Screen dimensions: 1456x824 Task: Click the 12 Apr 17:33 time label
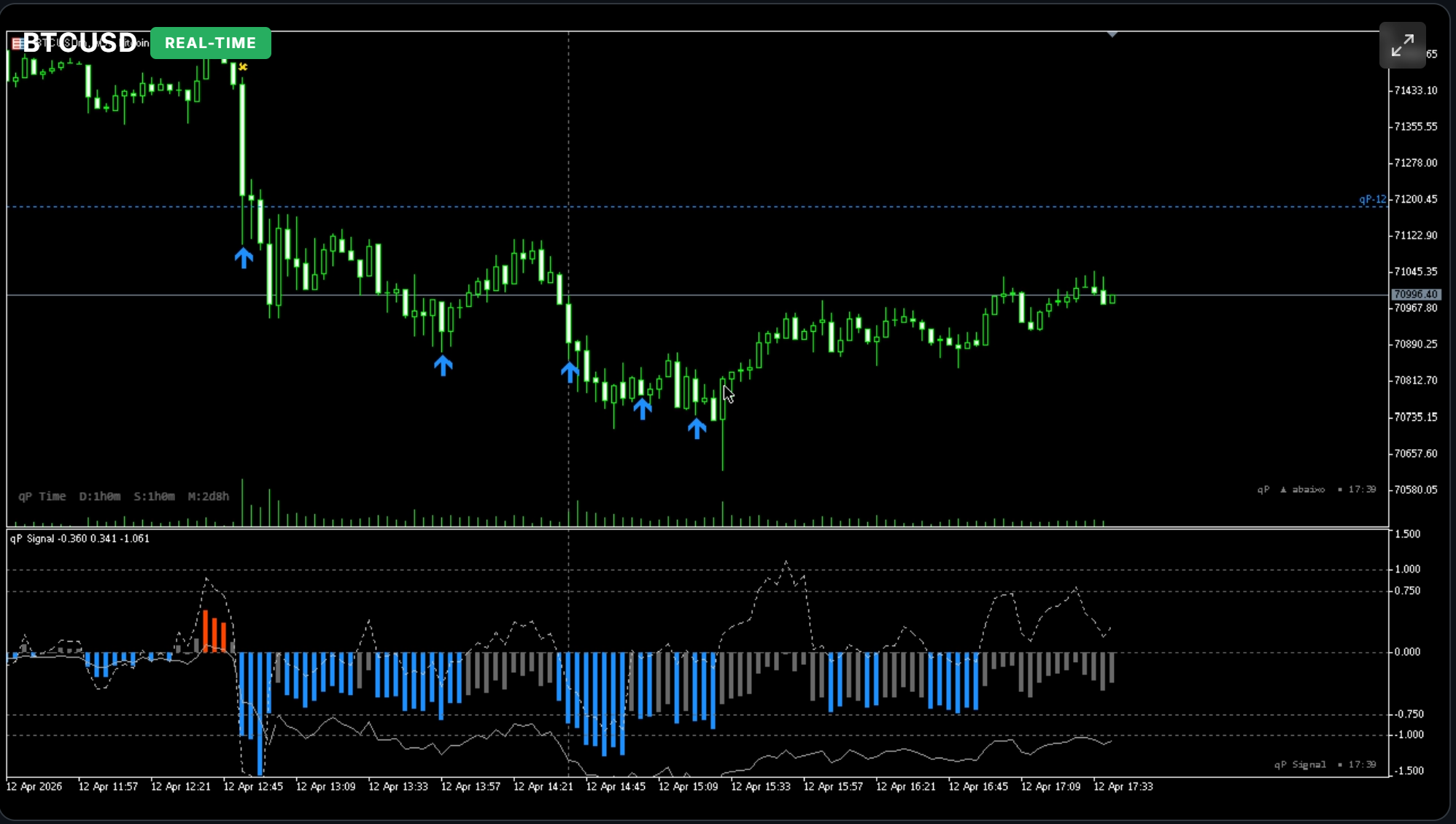point(1123,787)
